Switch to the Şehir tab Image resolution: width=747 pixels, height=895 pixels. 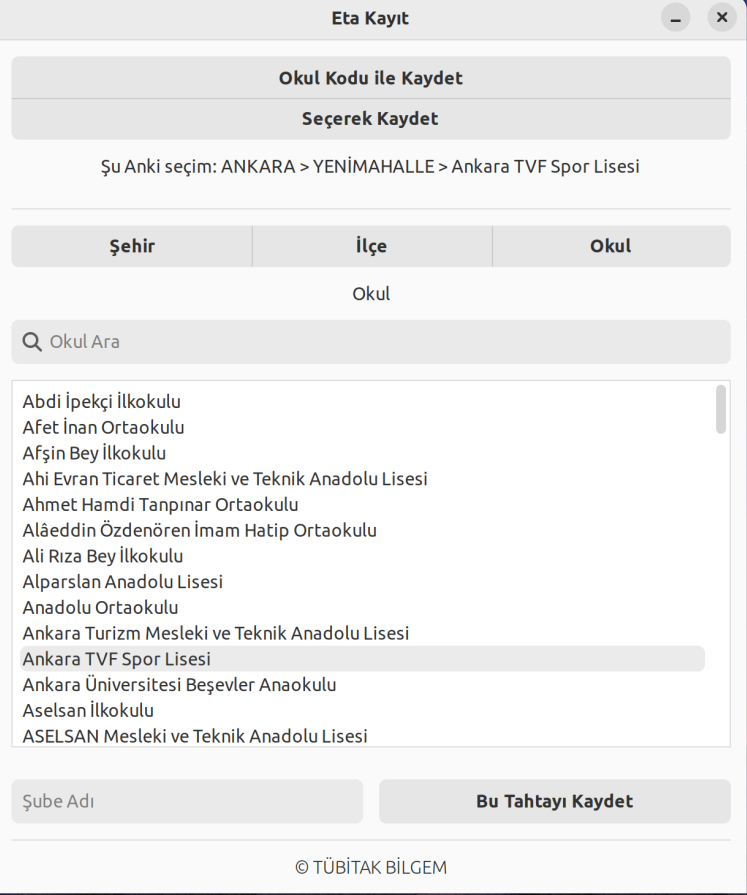[x=132, y=246]
